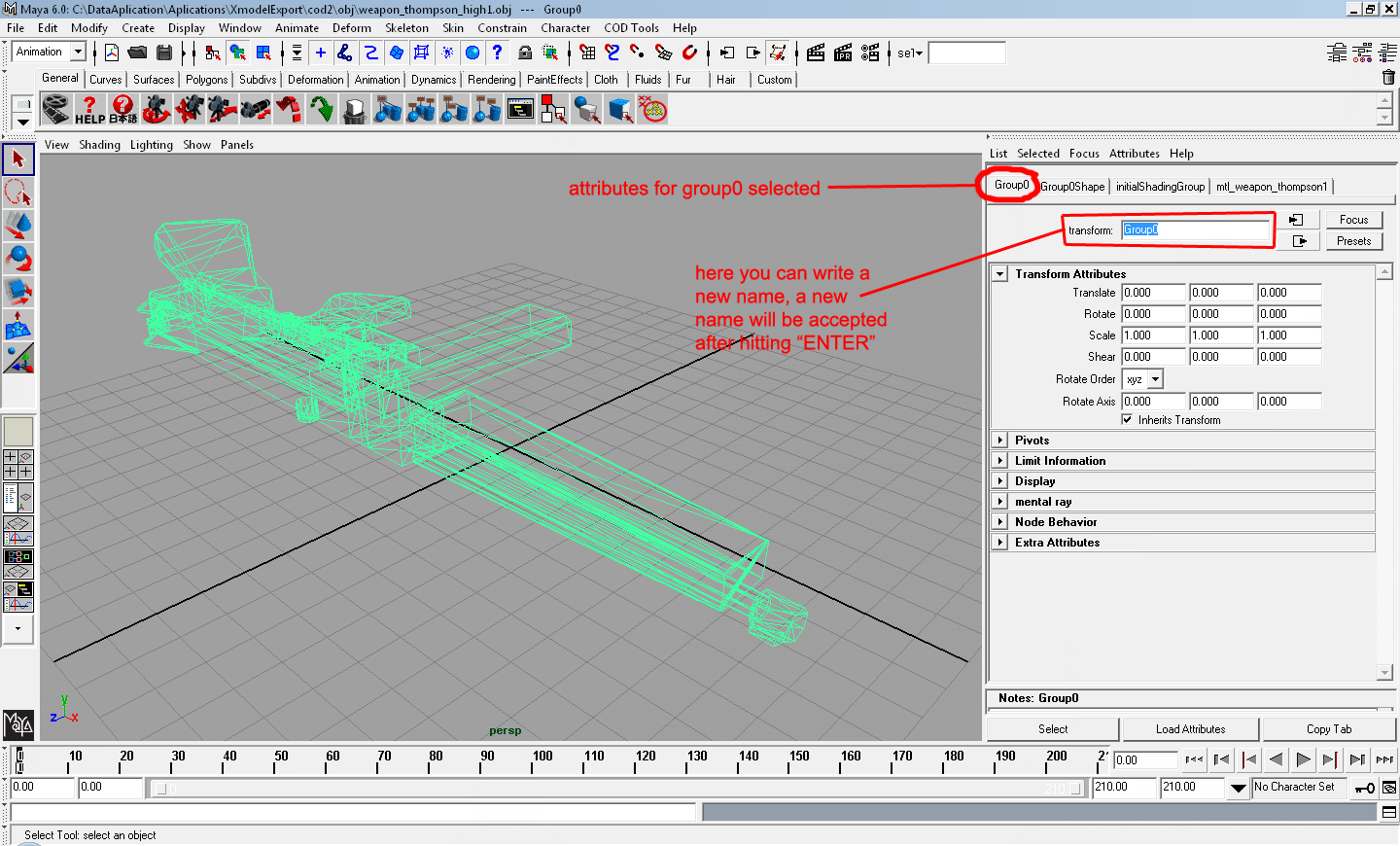Activate the Lasso selection tool
The height and width of the screenshot is (846, 1400).
[x=18, y=193]
